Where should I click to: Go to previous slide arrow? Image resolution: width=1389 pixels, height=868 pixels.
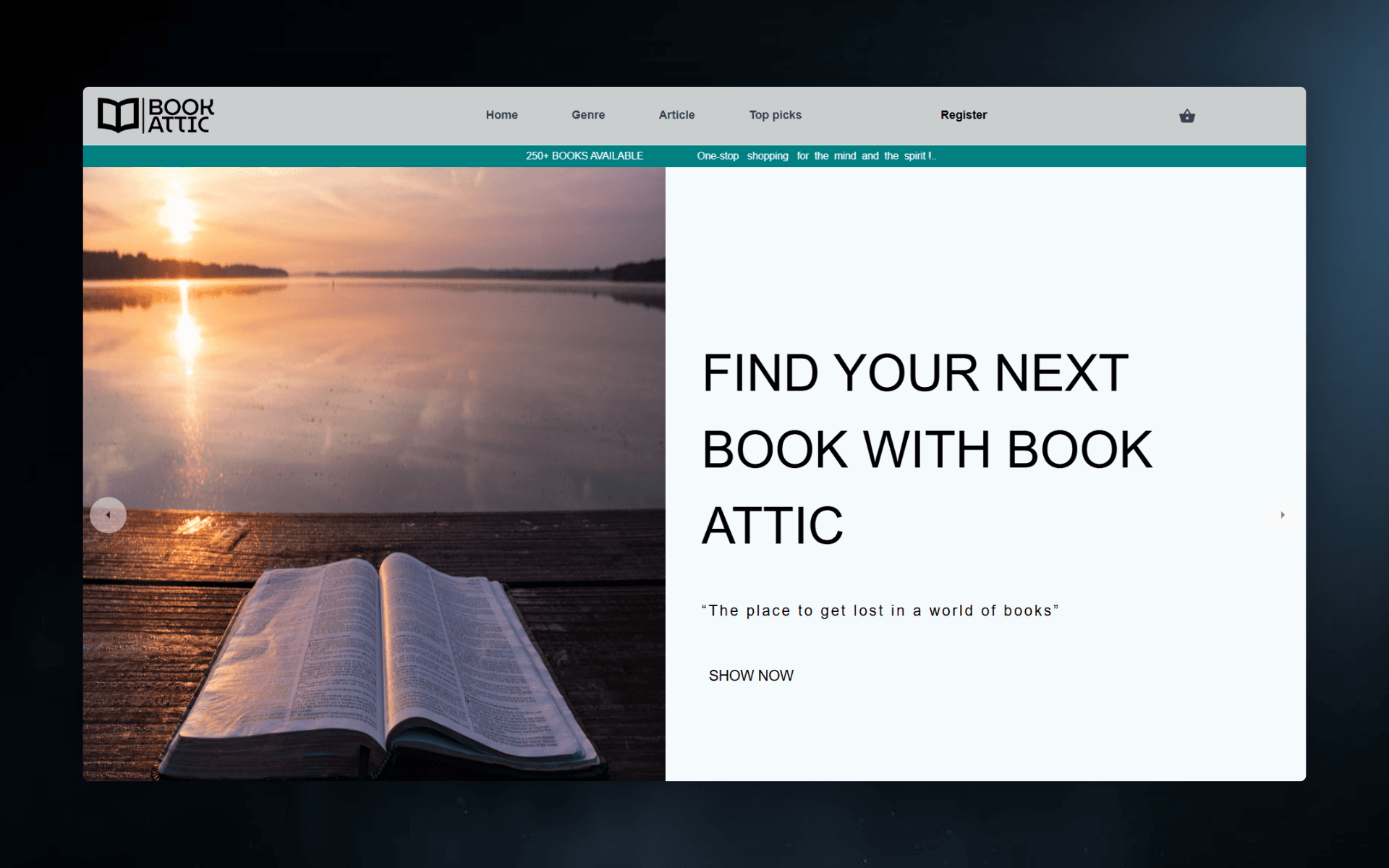109,515
